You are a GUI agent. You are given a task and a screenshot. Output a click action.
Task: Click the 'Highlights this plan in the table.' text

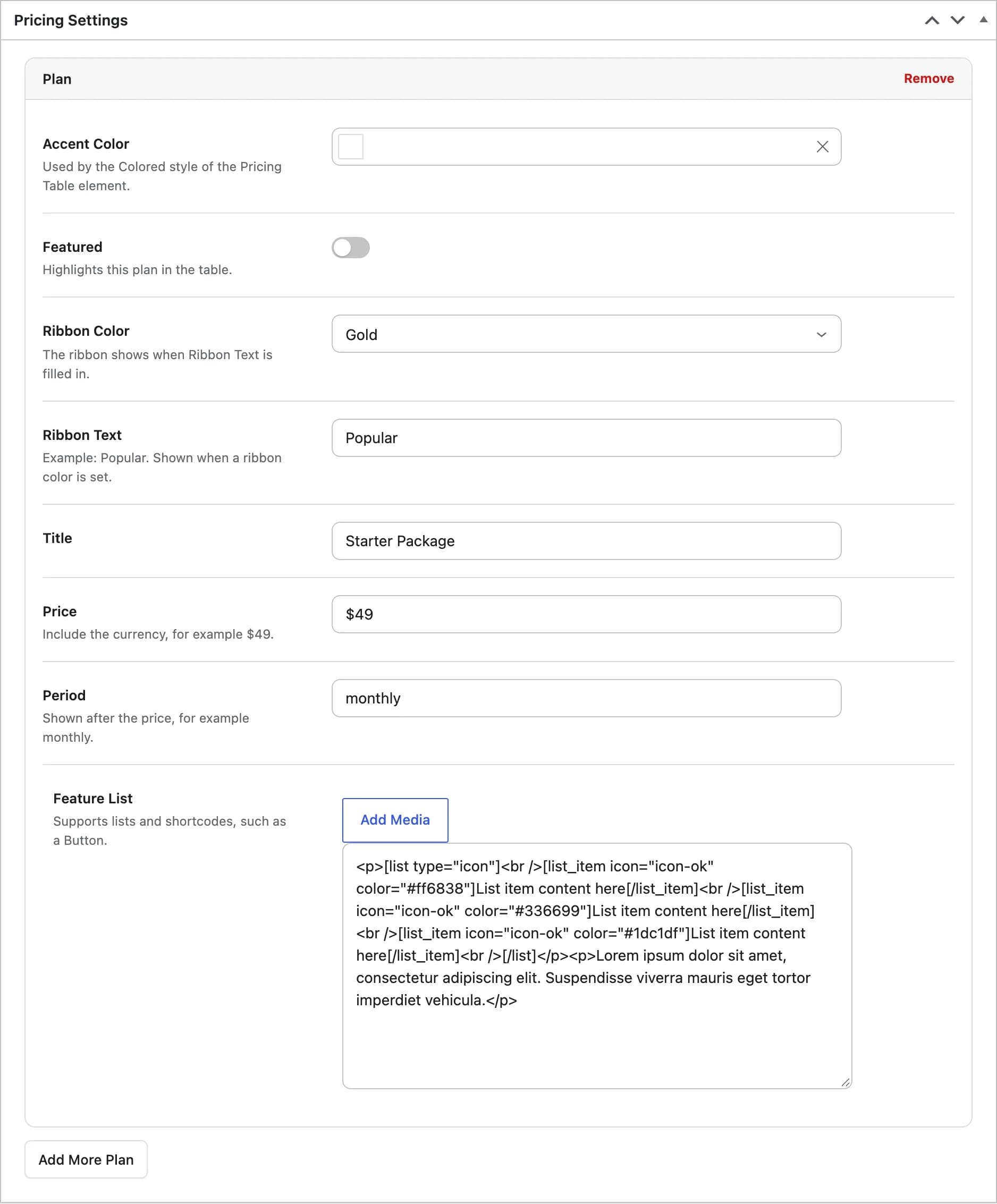tap(137, 269)
